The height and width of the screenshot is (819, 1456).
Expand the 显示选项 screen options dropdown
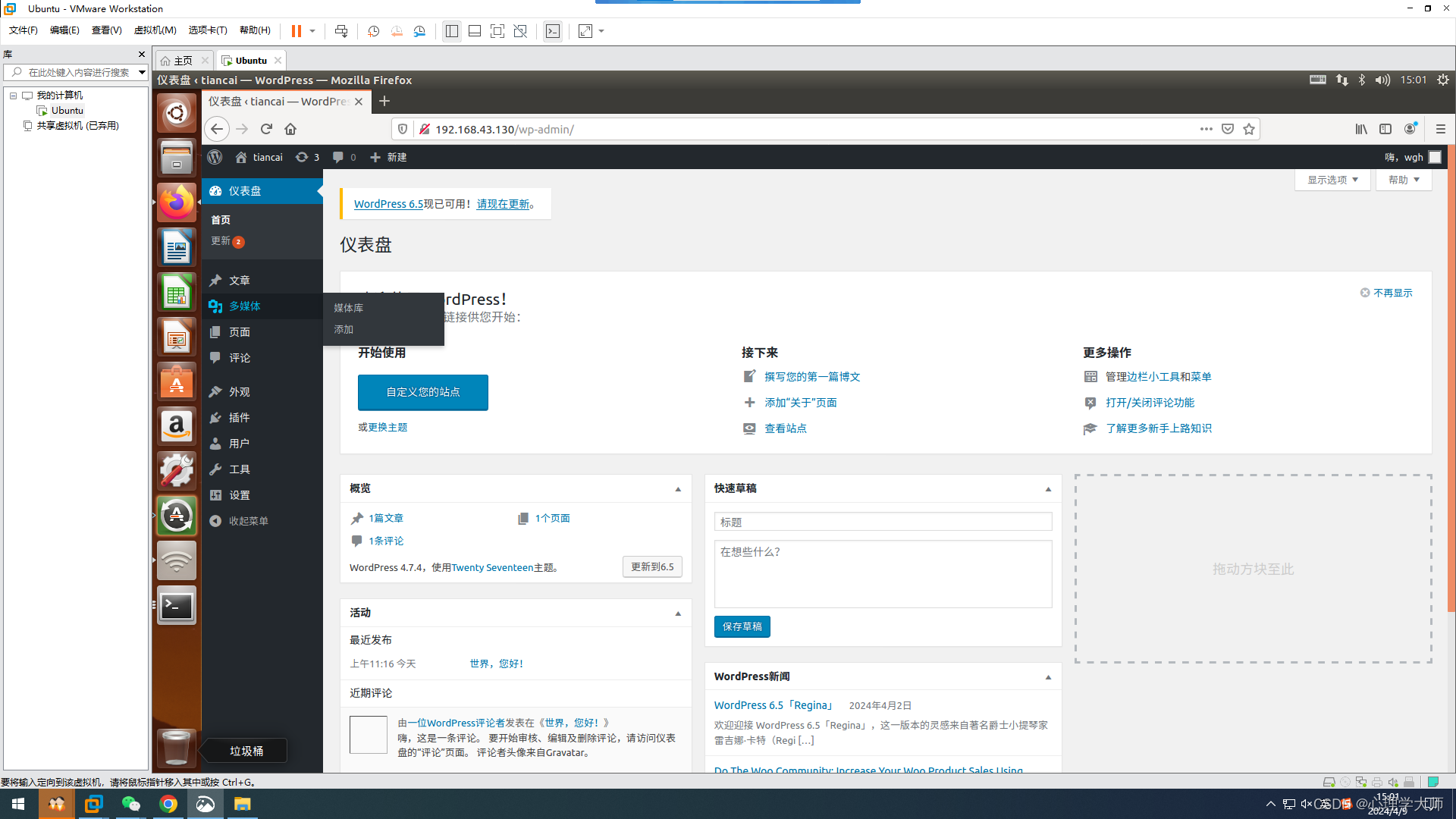(x=1332, y=180)
